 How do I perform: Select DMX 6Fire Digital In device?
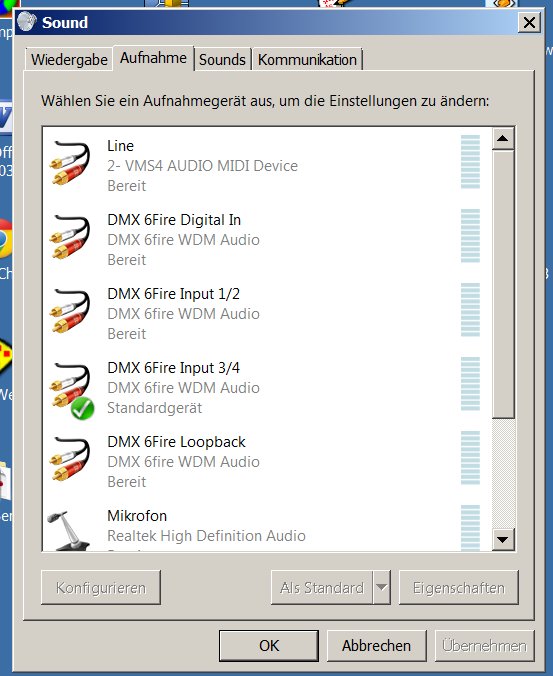click(x=267, y=240)
